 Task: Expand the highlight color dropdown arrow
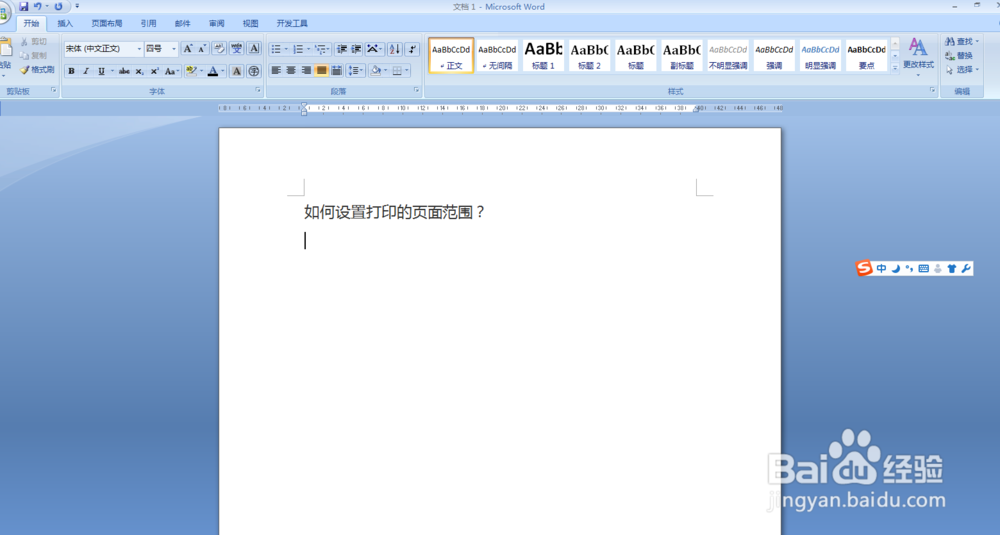[x=202, y=71]
